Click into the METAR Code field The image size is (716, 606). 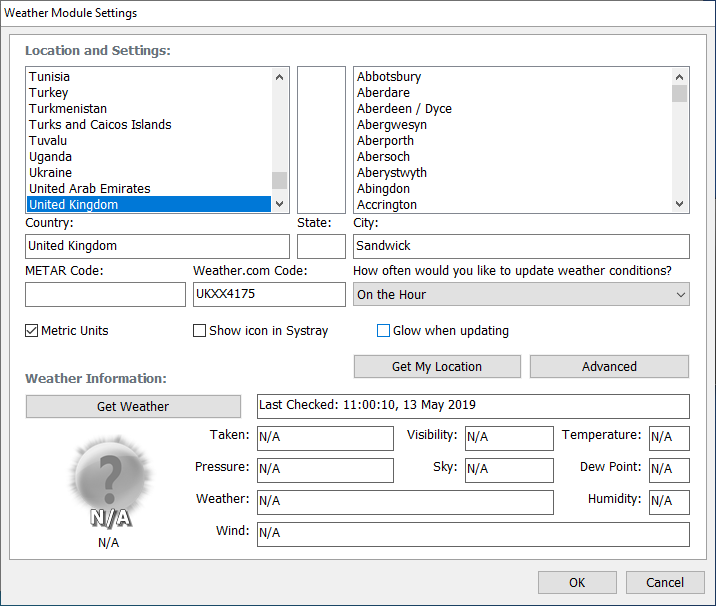(105, 295)
